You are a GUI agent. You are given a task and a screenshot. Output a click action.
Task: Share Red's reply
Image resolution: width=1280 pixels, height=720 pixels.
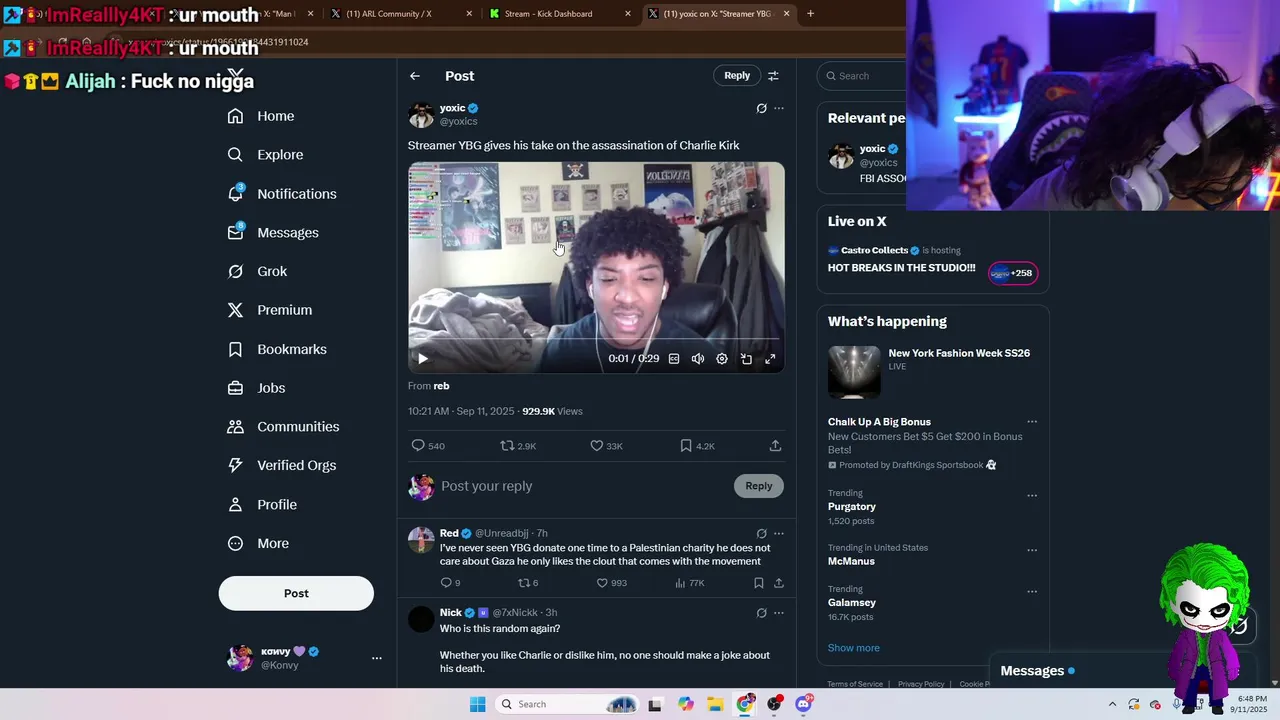pos(779,583)
